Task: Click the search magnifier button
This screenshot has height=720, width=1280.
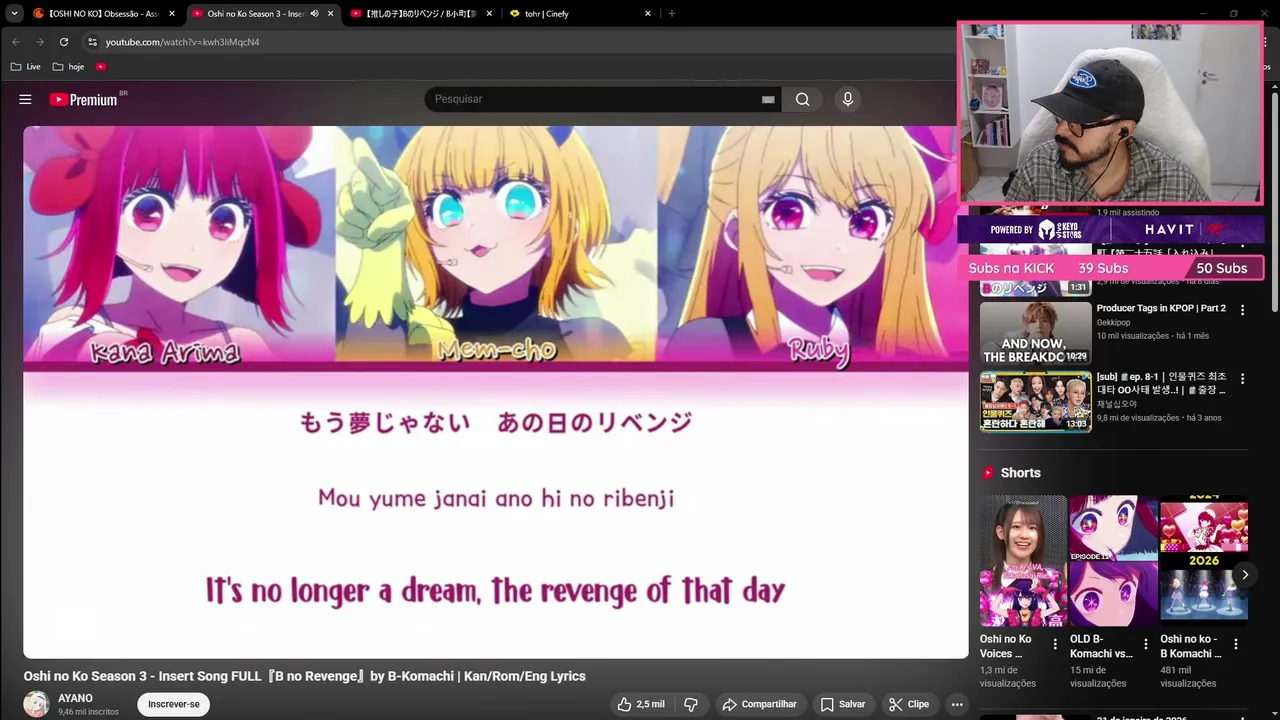Action: tap(802, 99)
